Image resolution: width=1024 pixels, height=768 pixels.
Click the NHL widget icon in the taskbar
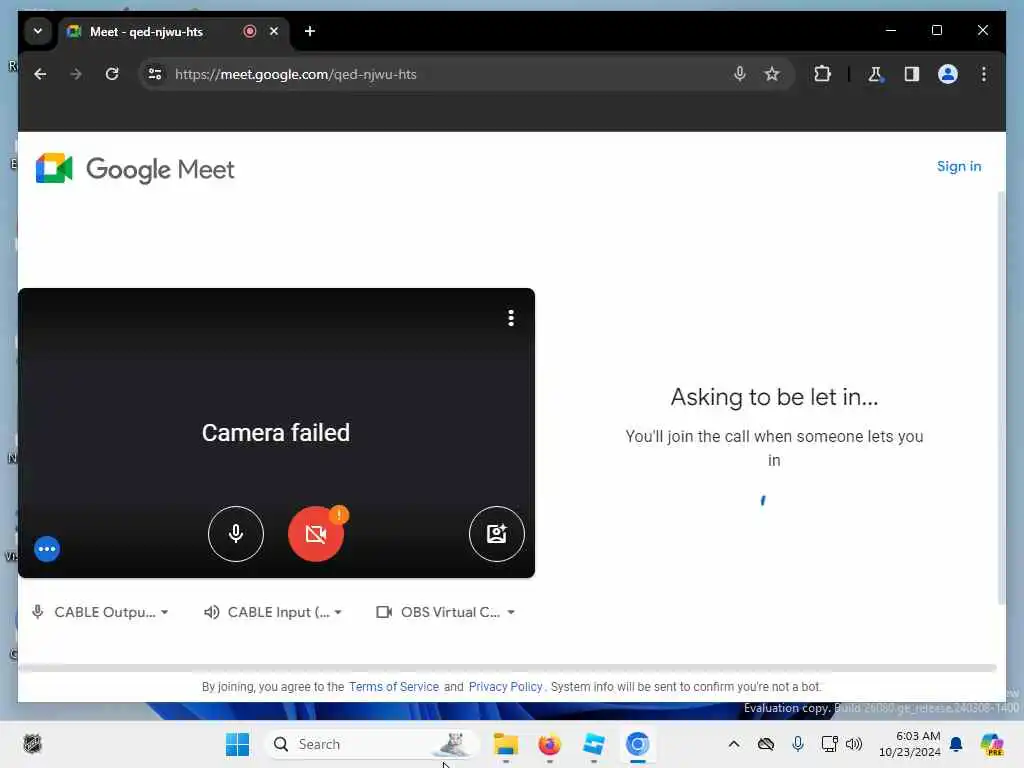pos(32,744)
